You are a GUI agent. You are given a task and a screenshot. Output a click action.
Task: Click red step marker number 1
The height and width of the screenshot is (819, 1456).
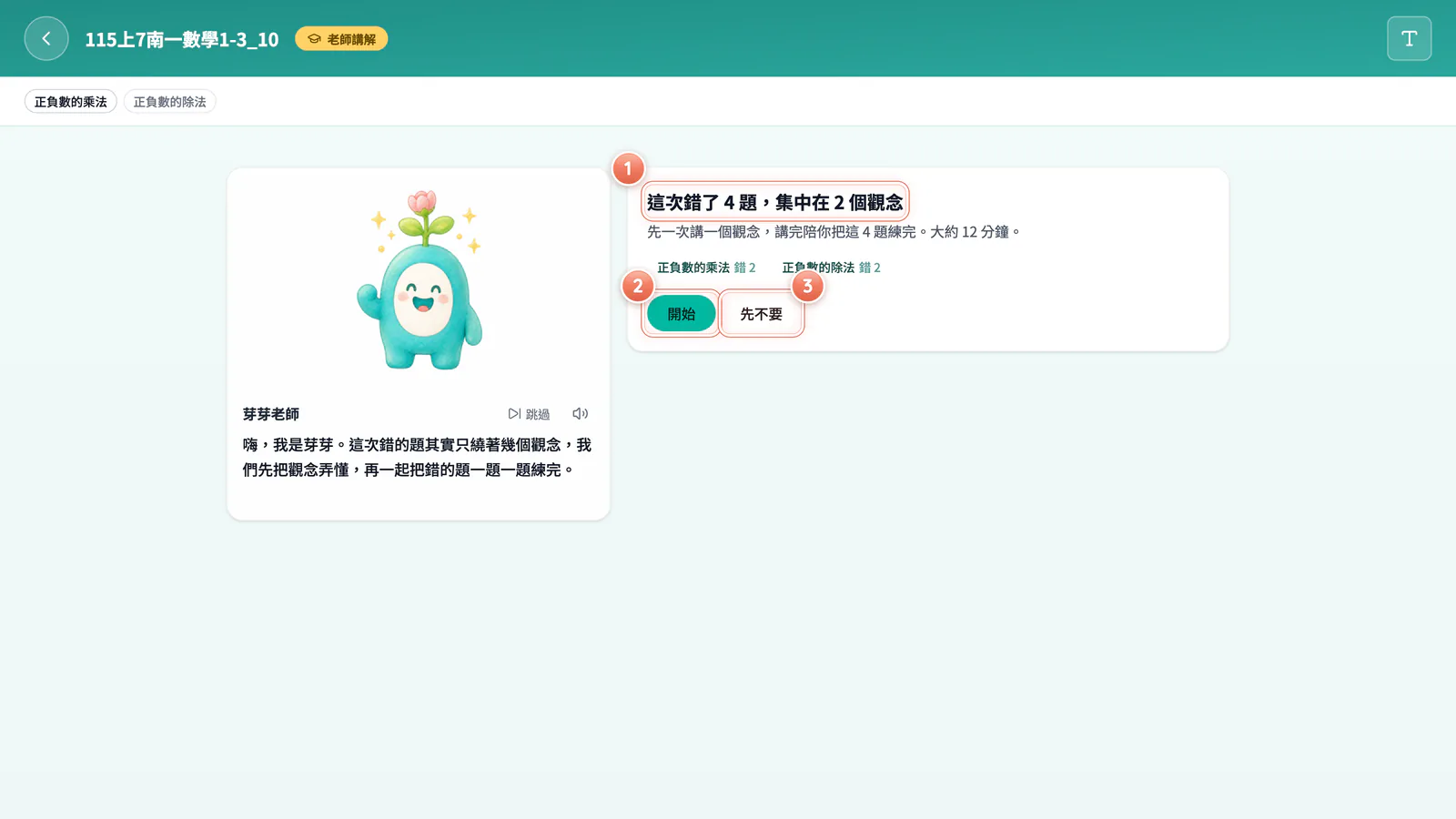pos(628,168)
